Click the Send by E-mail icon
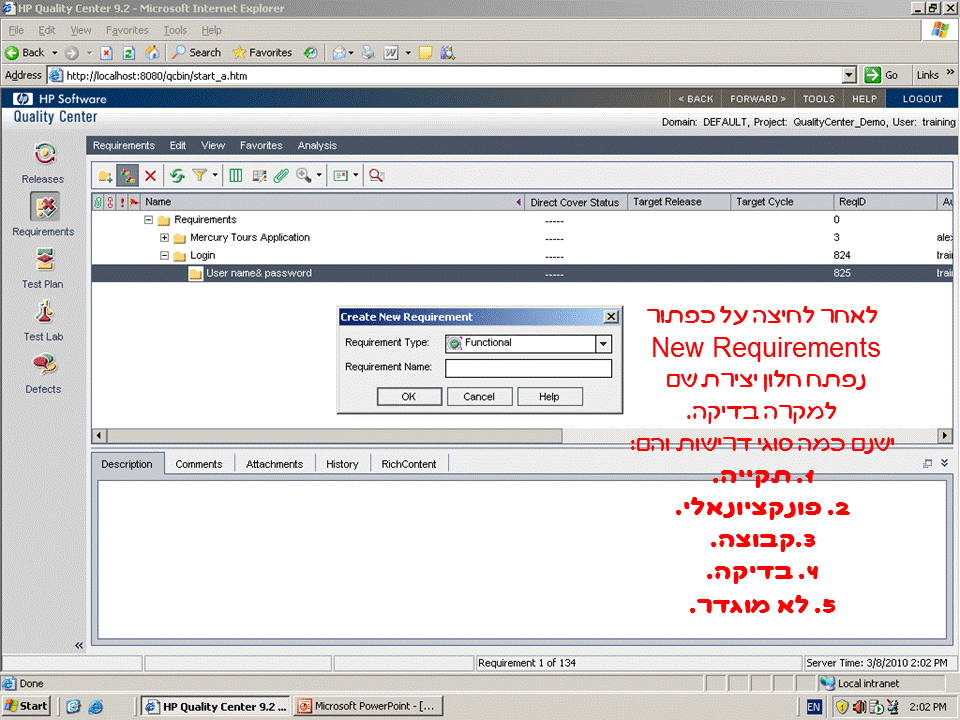Screen dimensions: 960x720 [x=340, y=176]
